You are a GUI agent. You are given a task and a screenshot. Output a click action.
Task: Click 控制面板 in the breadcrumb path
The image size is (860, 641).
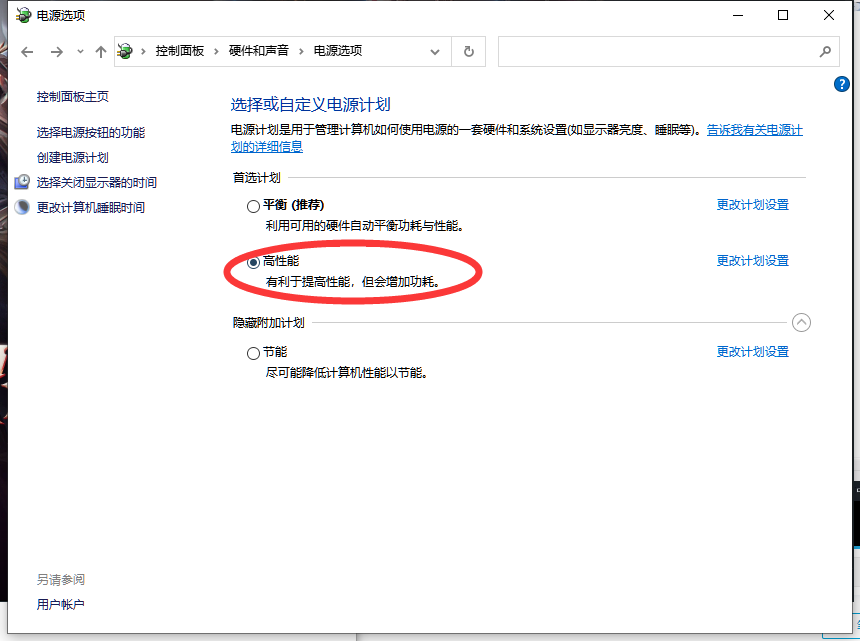(179, 51)
